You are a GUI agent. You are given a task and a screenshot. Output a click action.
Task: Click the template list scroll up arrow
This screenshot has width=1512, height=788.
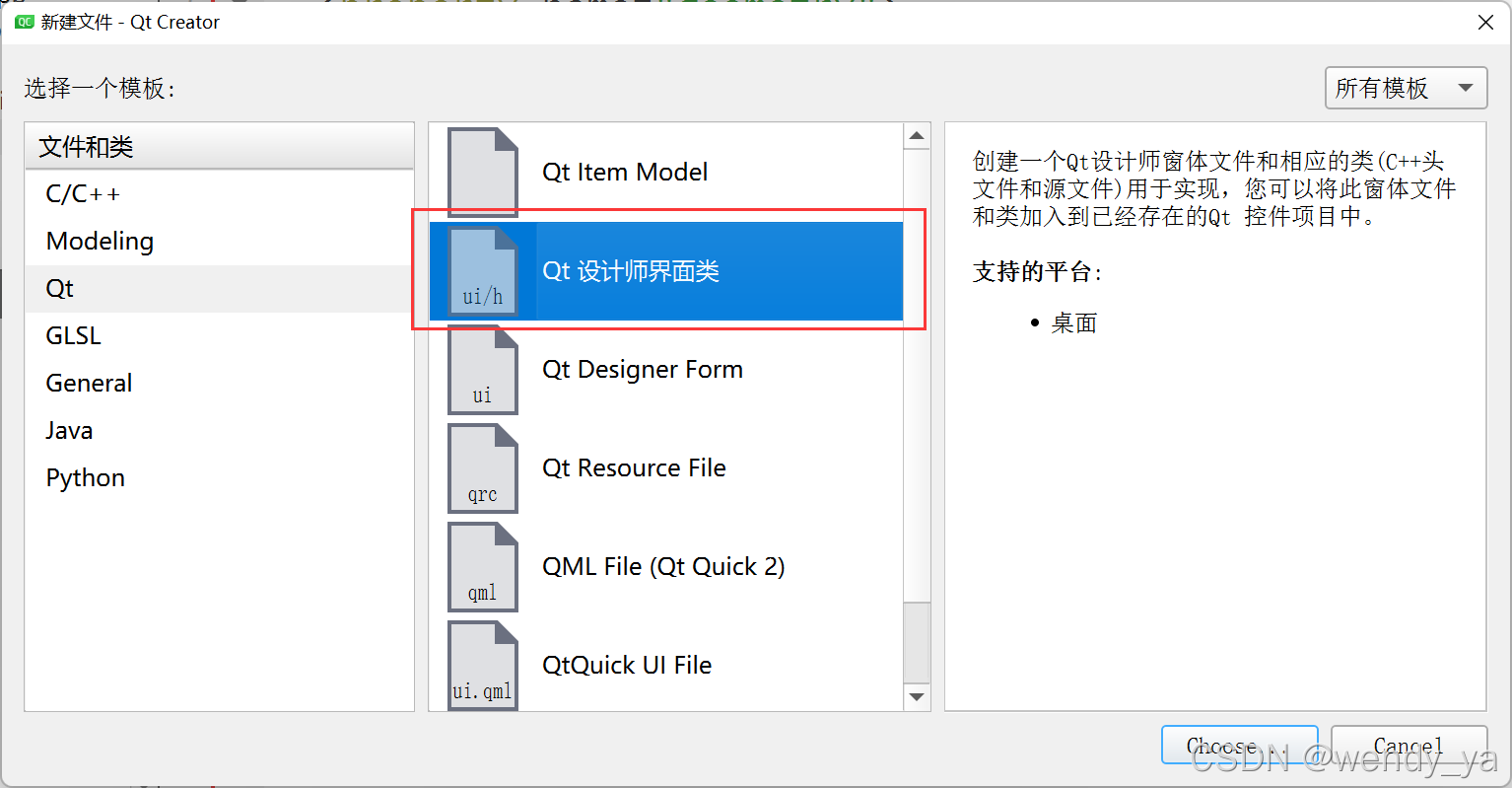917,136
